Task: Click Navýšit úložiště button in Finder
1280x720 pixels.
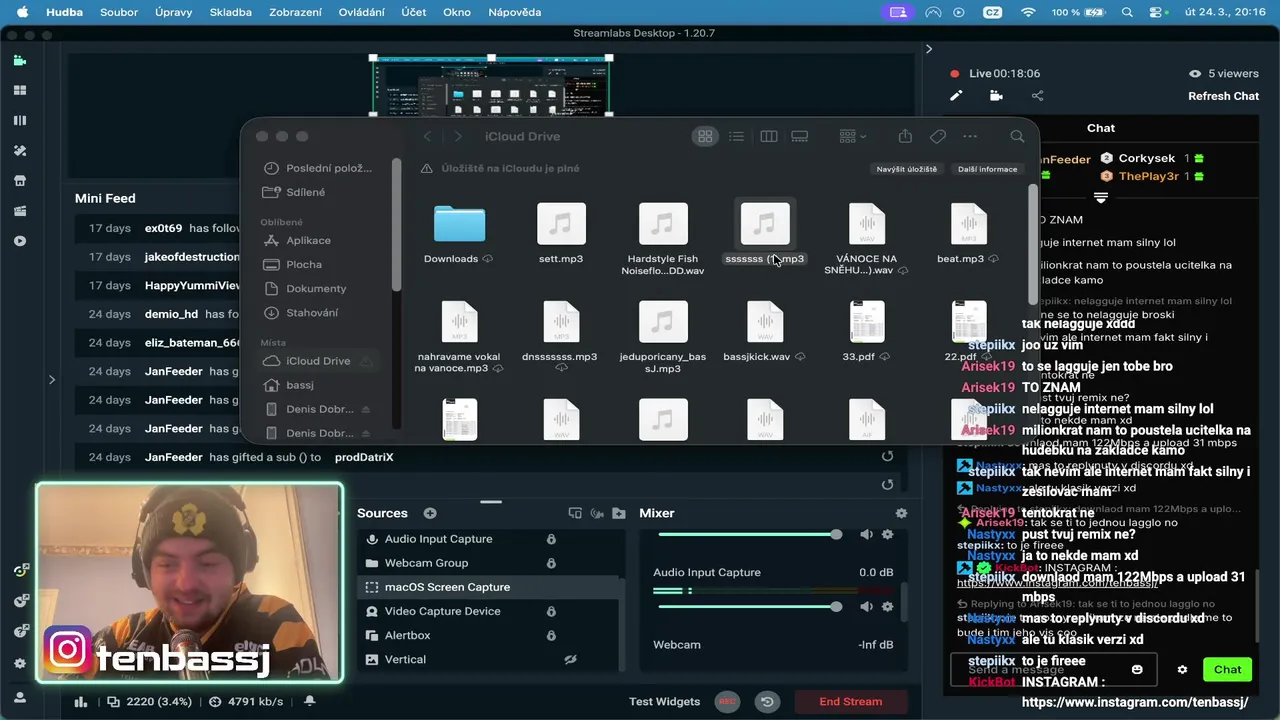Action: point(907,169)
